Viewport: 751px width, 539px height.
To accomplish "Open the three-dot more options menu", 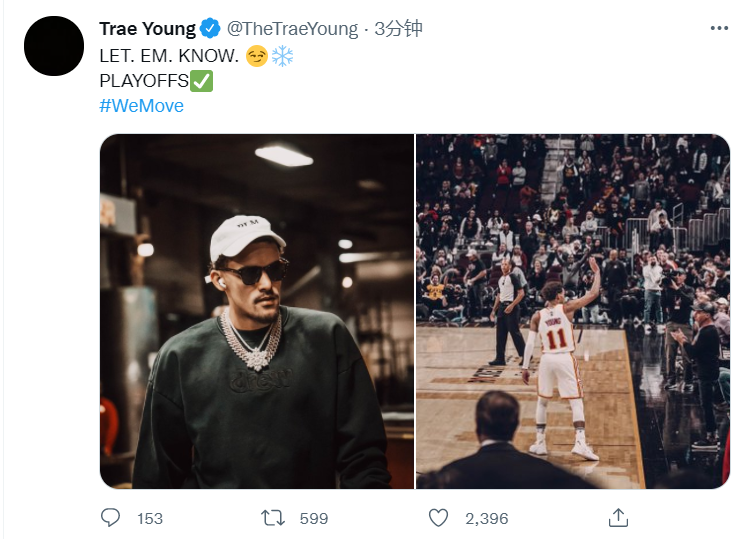I will coord(719,28).
